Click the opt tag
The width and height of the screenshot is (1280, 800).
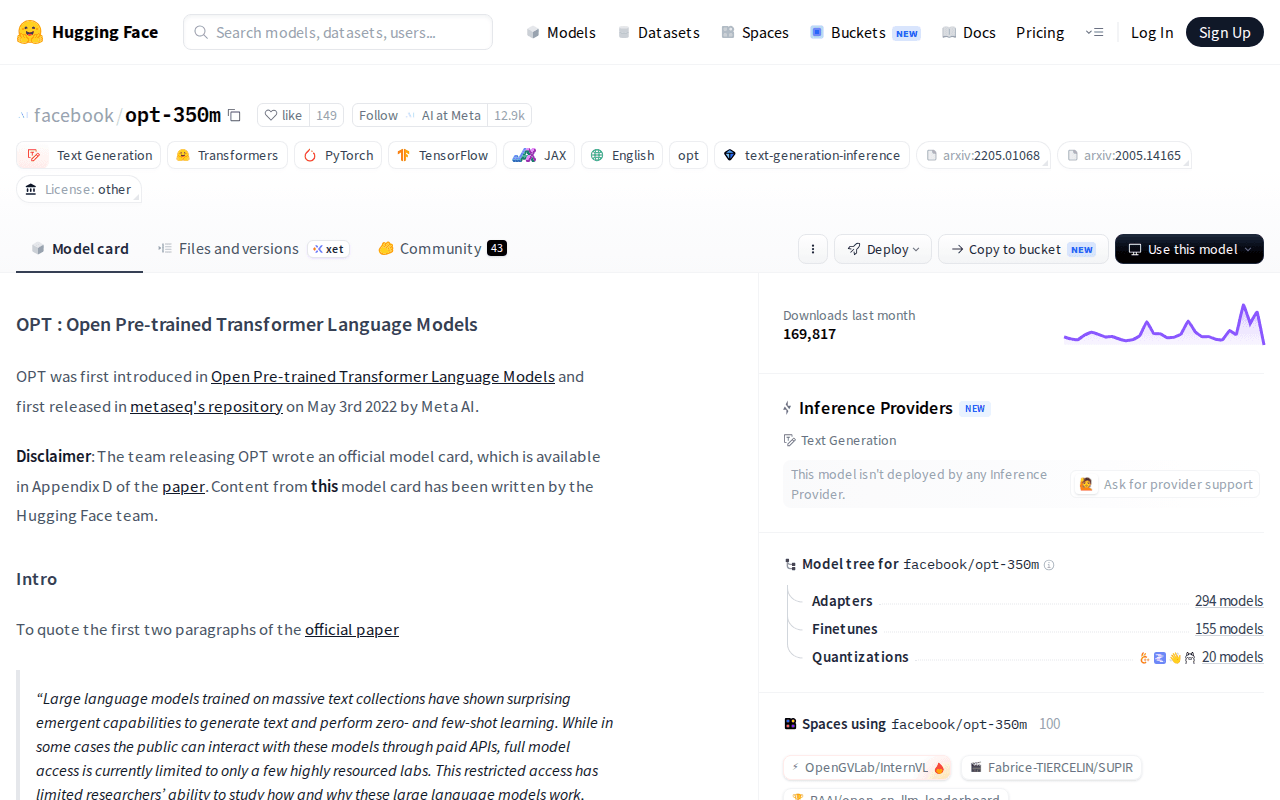click(689, 155)
